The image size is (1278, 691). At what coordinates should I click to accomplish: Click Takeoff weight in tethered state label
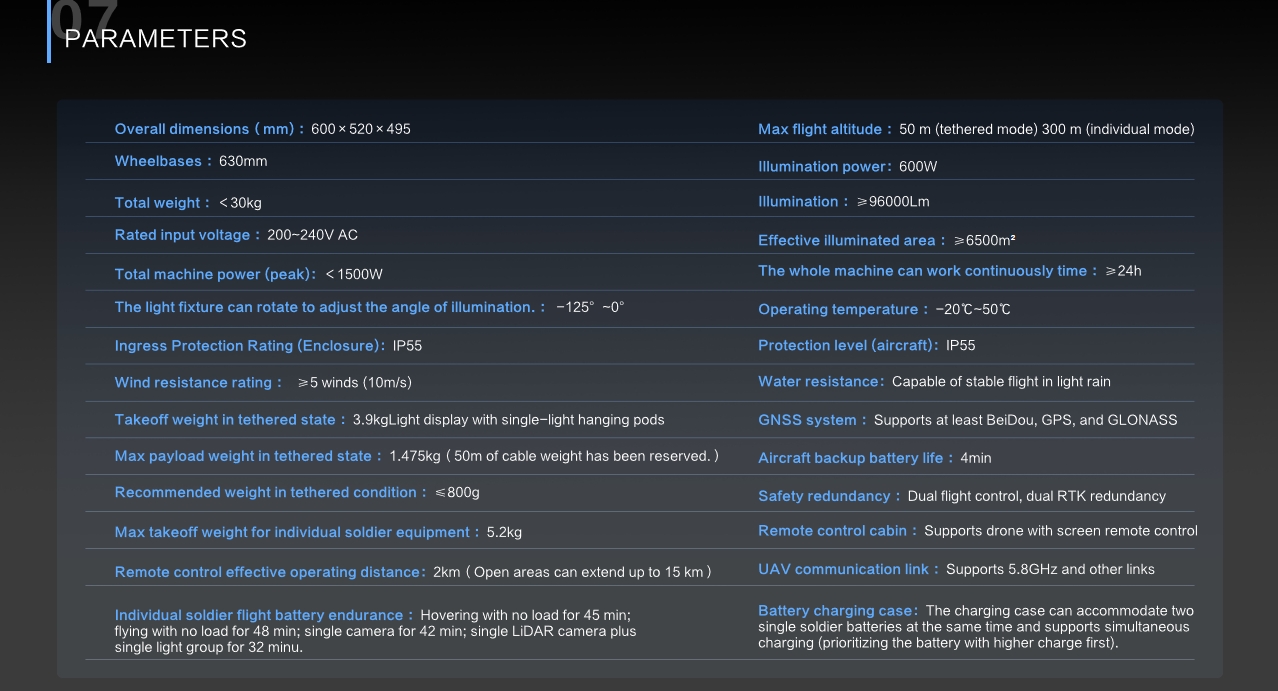pyautogui.click(x=229, y=420)
